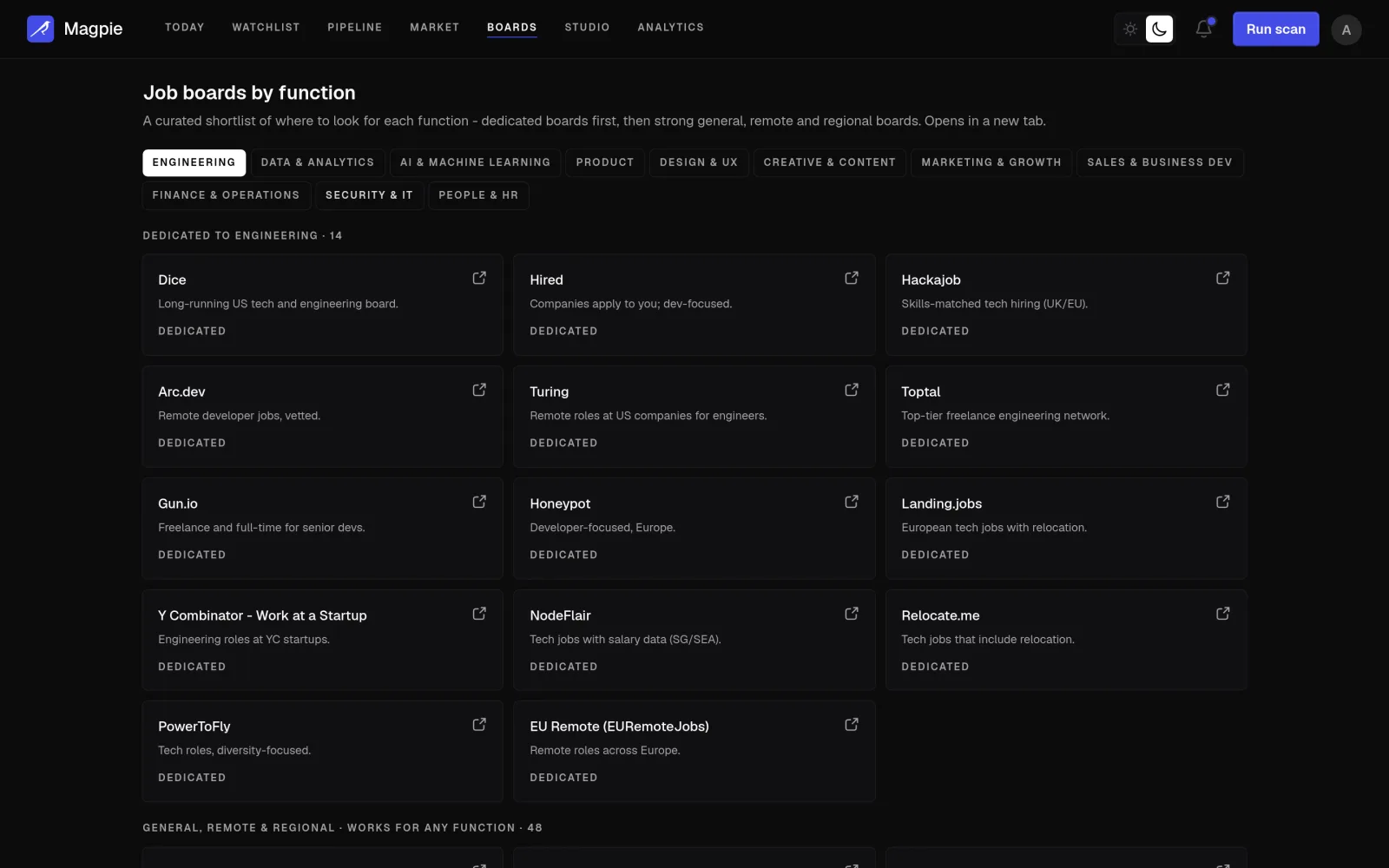Screen dimensions: 1389x868
Task: Open the Toptal board title
Action: [x=920, y=391]
